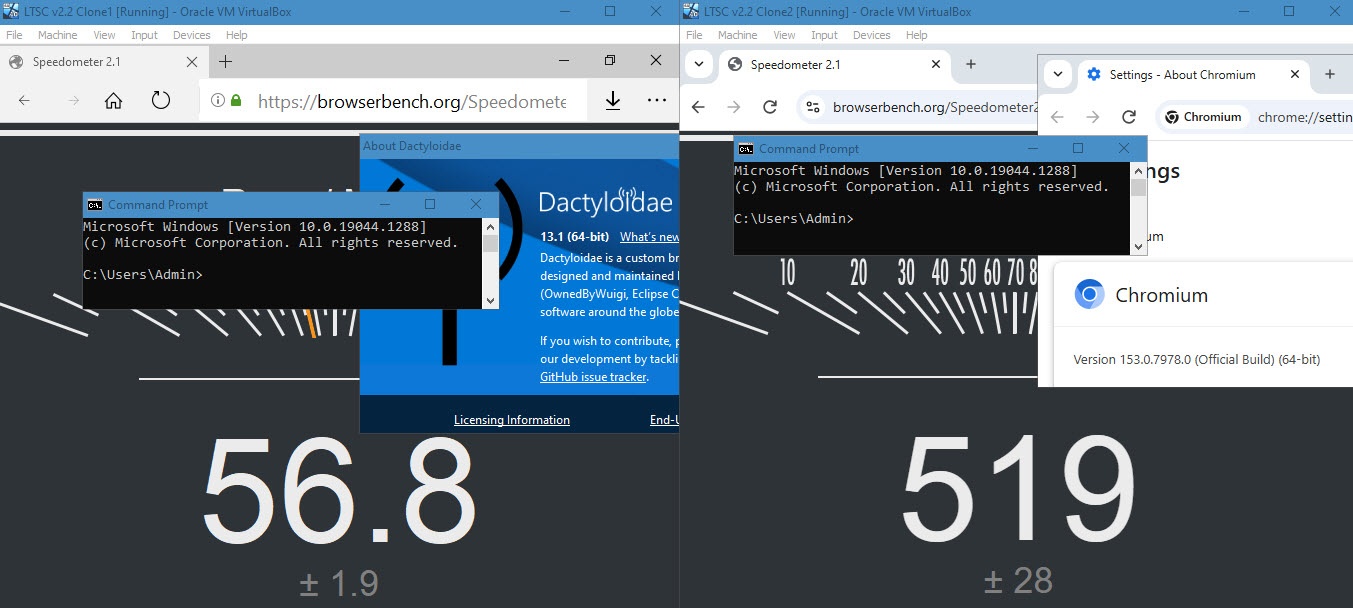Open Machine menu in Clone1 VirtualBox window
This screenshot has width=1353, height=608.
[57, 35]
